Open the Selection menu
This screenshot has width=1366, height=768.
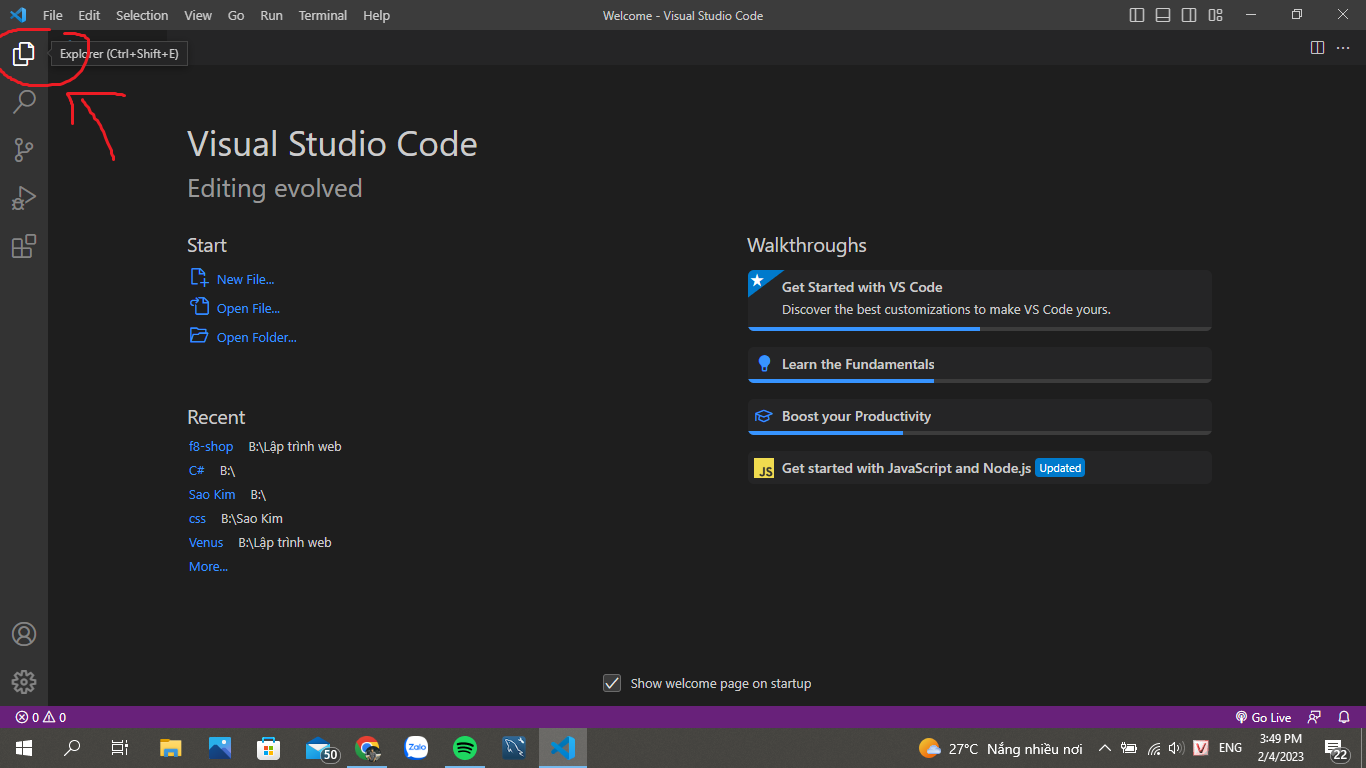(142, 15)
